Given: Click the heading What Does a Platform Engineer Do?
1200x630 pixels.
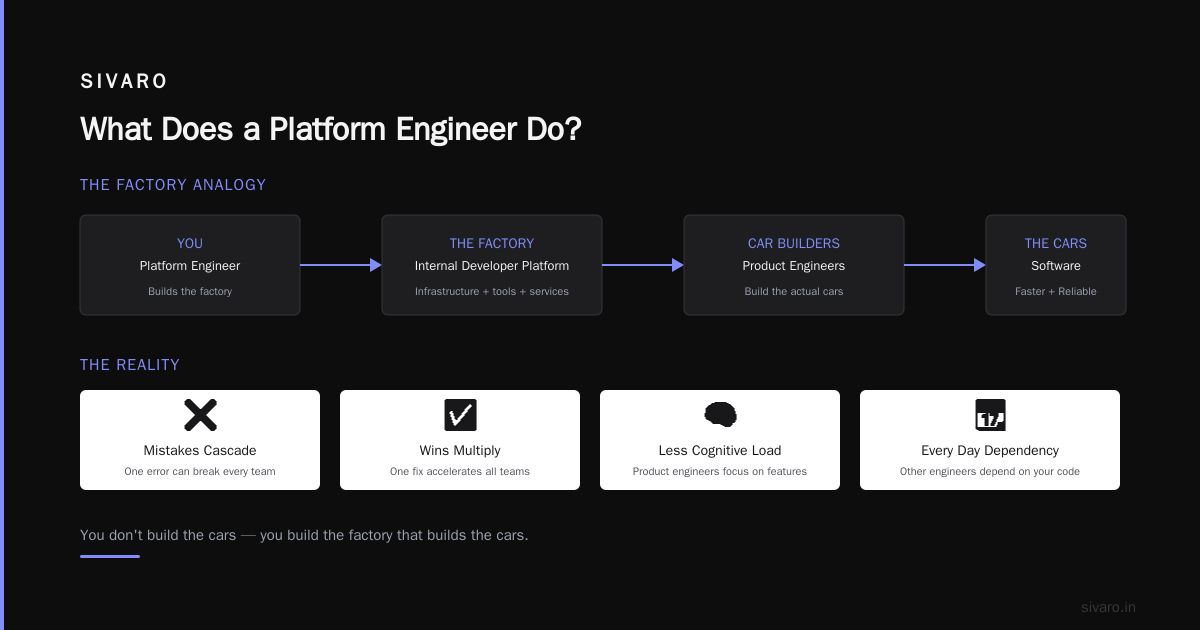Looking at the screenshot, I should pyautogui.click(x=330, y=129).
